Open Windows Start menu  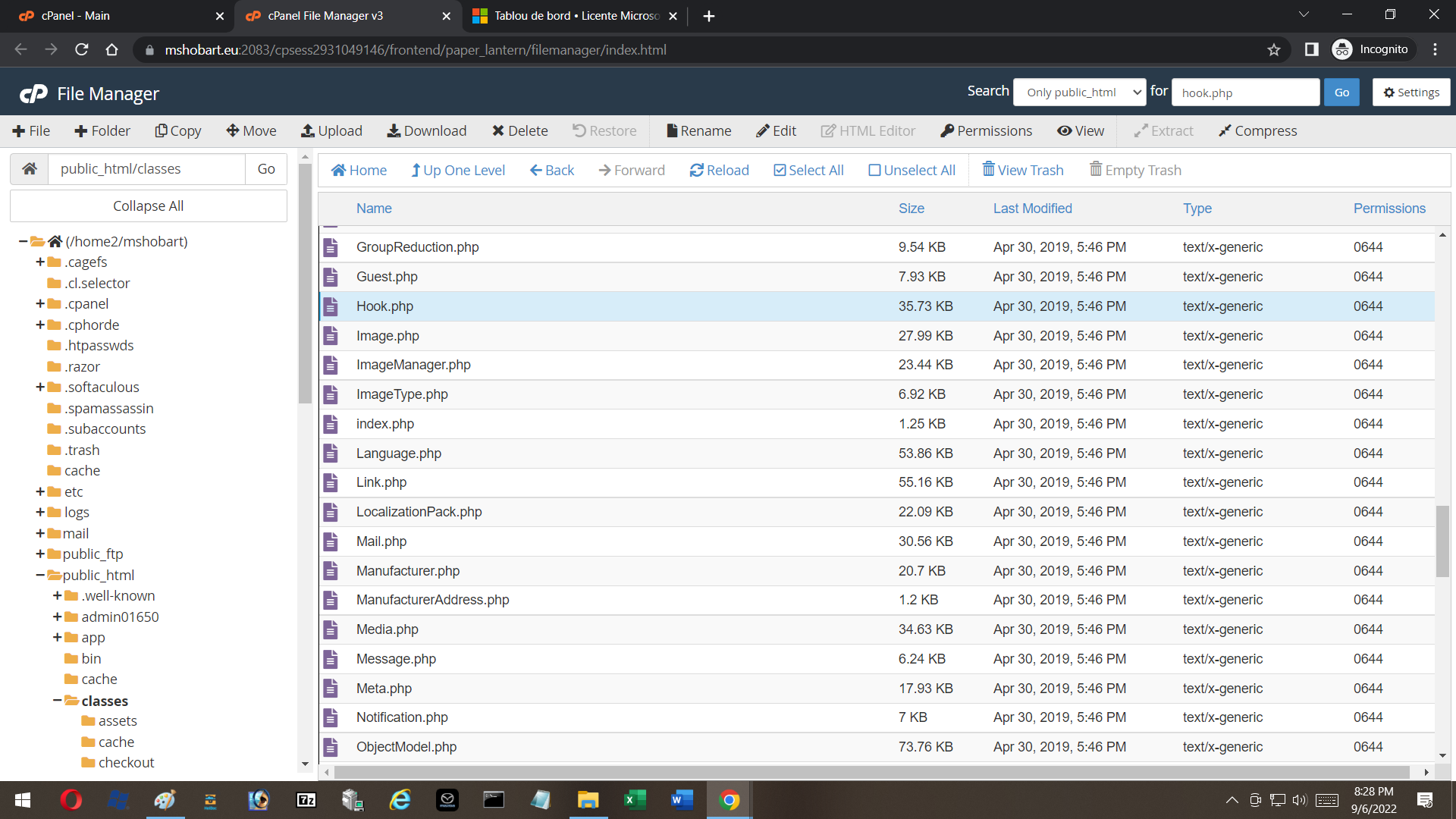tap(23, 800)
